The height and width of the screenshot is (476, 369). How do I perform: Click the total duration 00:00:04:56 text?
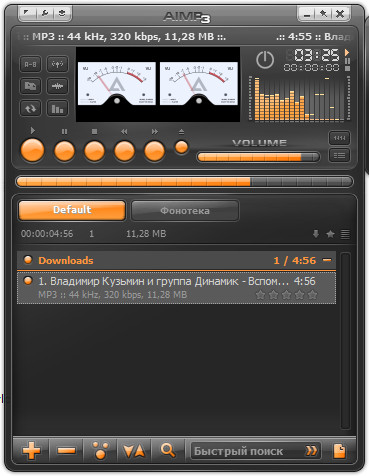click(x=47, y=234)
